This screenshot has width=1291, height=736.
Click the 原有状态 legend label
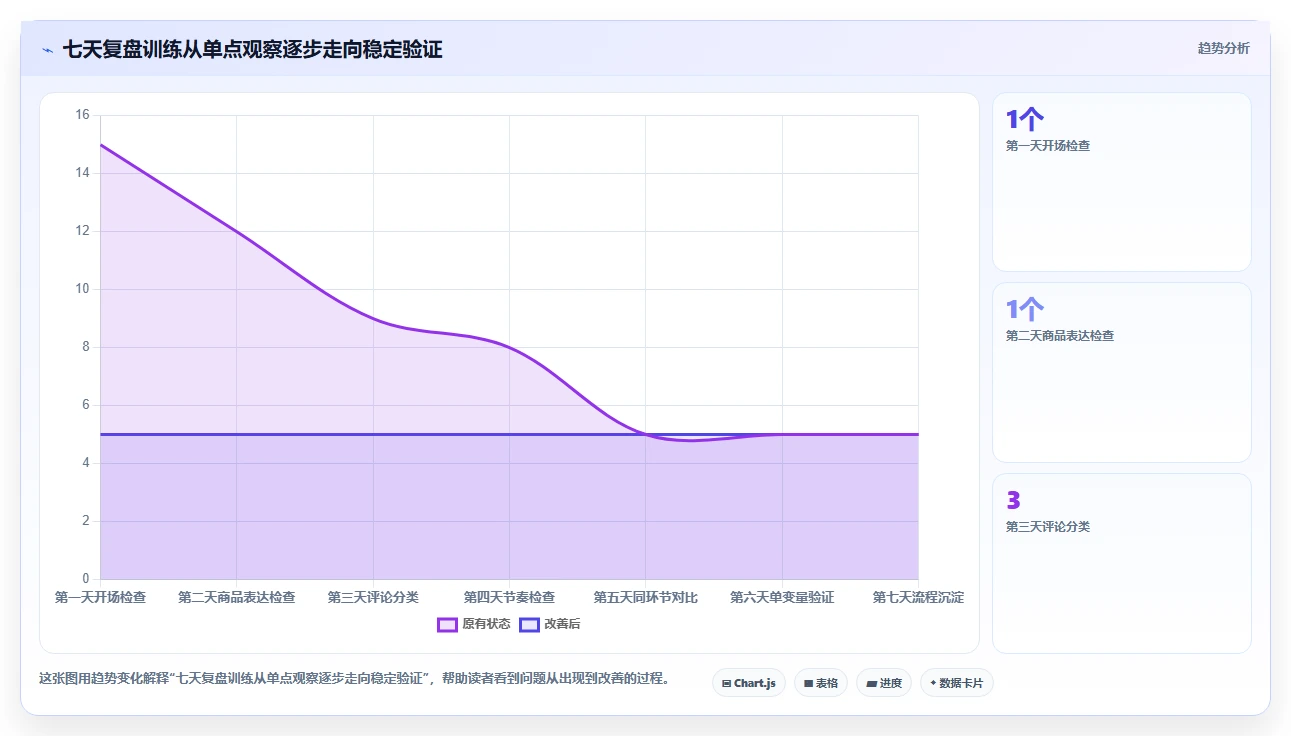pyautogui.click(x=486, y=624)
